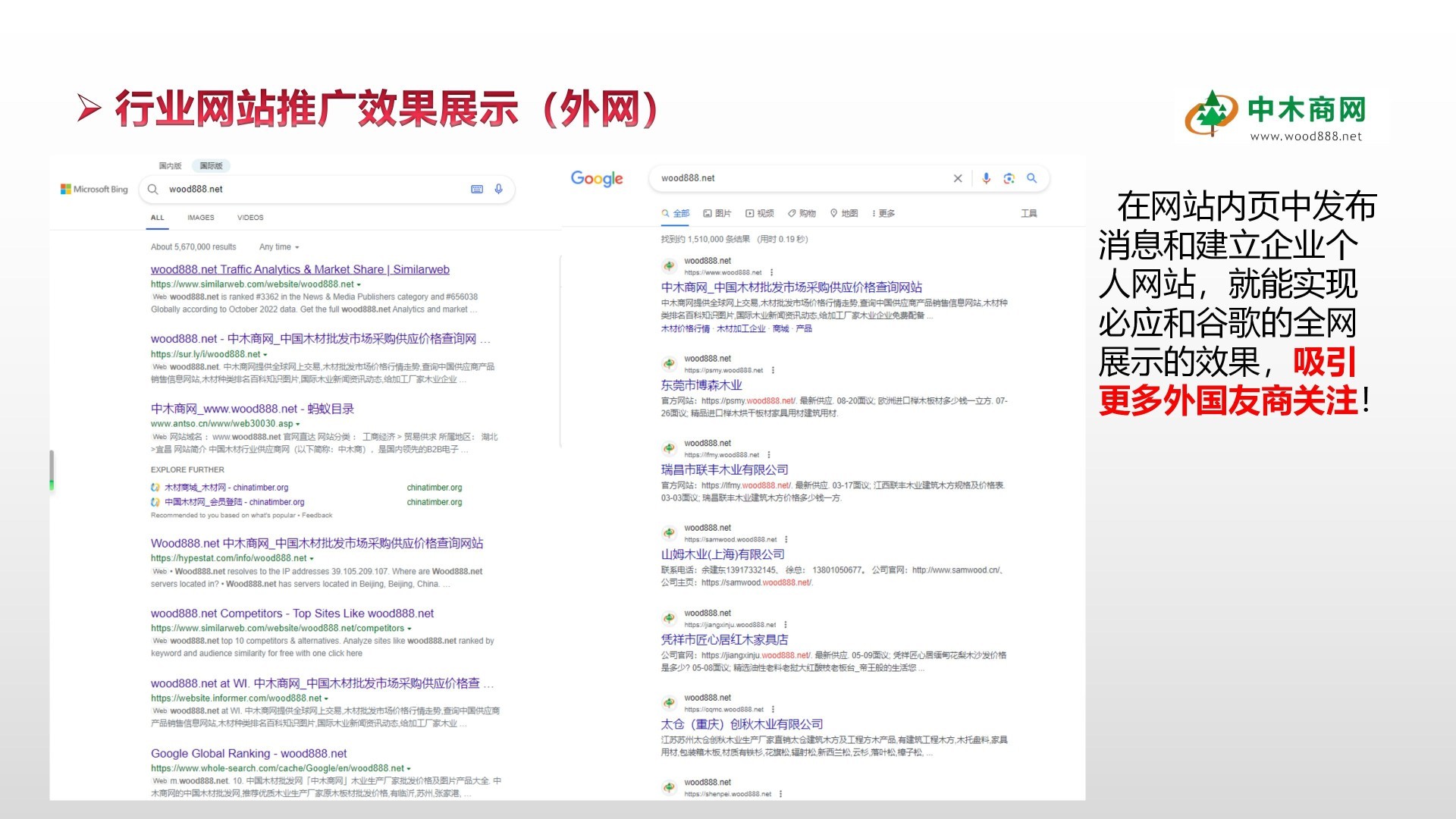Image resolution: width=1456 pixels, height=819 pixels.
Task: Open three-dot menu next to jiangxinju.wood888.net
Action: pyautogui.click(x=786, y=625)
